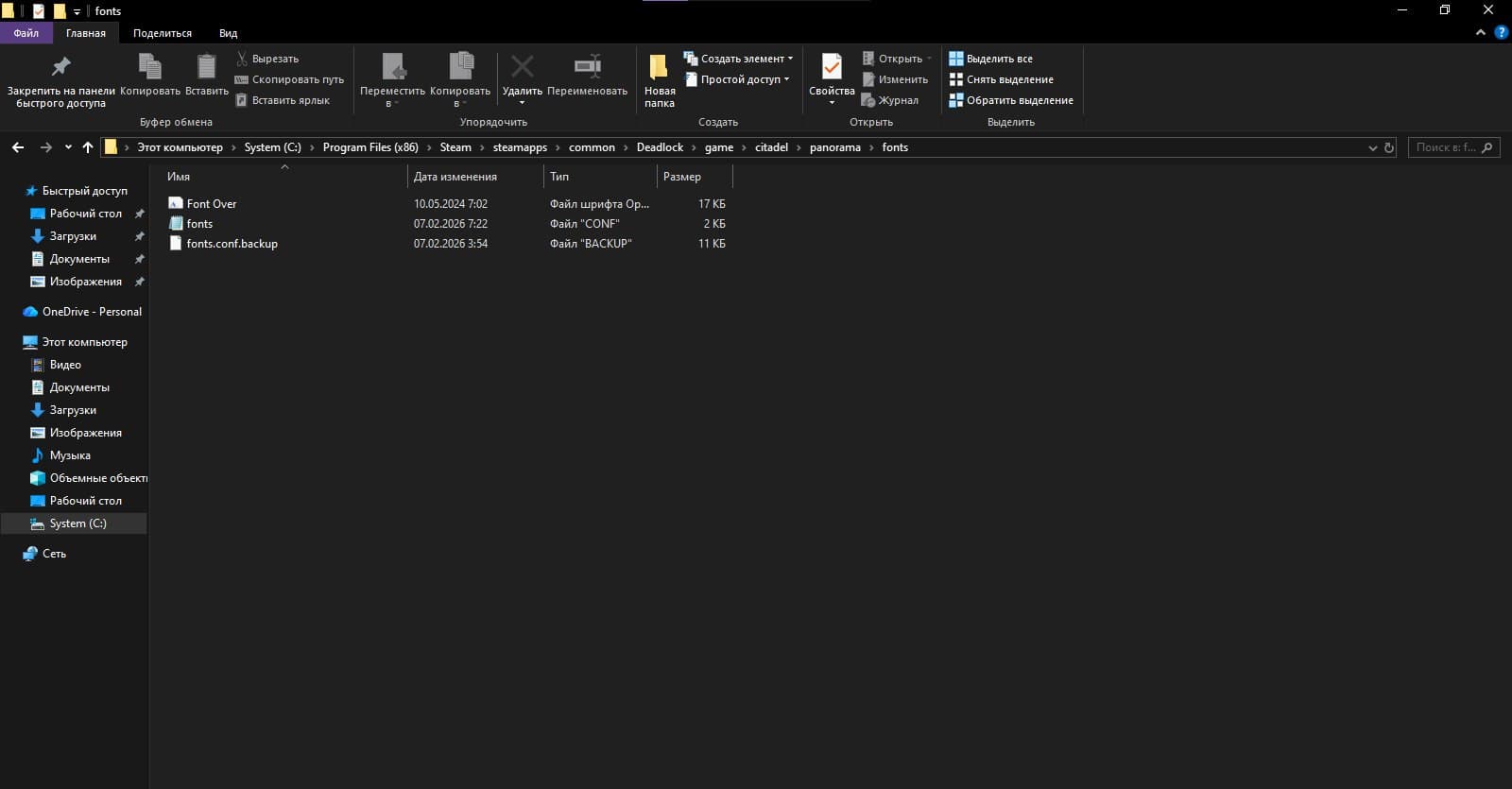This screenshot has height=789, width=1512.
Task: Click the Копировать clipboard icon
Action: 150,75
